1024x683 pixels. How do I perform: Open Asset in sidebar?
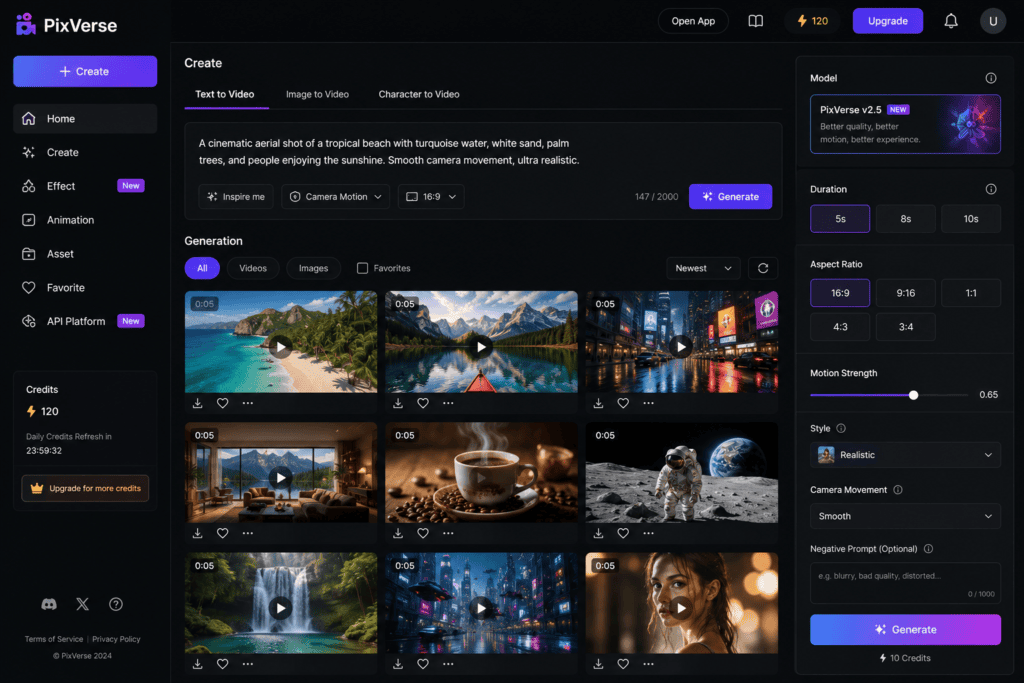coord(85,254)
